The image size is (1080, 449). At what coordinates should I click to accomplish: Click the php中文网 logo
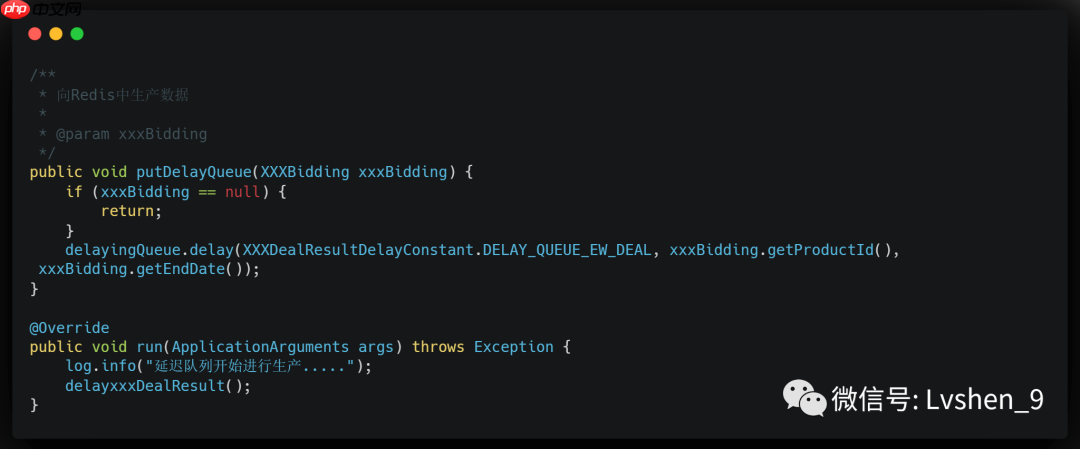coord(42,10)
